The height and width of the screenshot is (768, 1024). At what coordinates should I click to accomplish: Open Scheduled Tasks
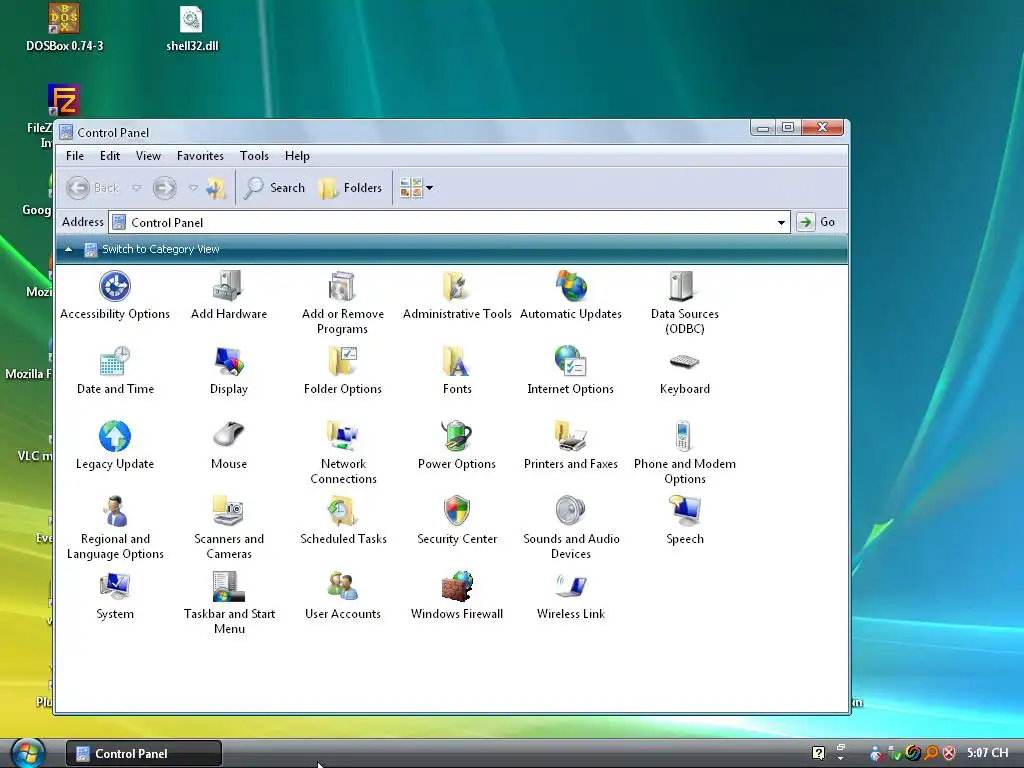click(x=342, y=520)
